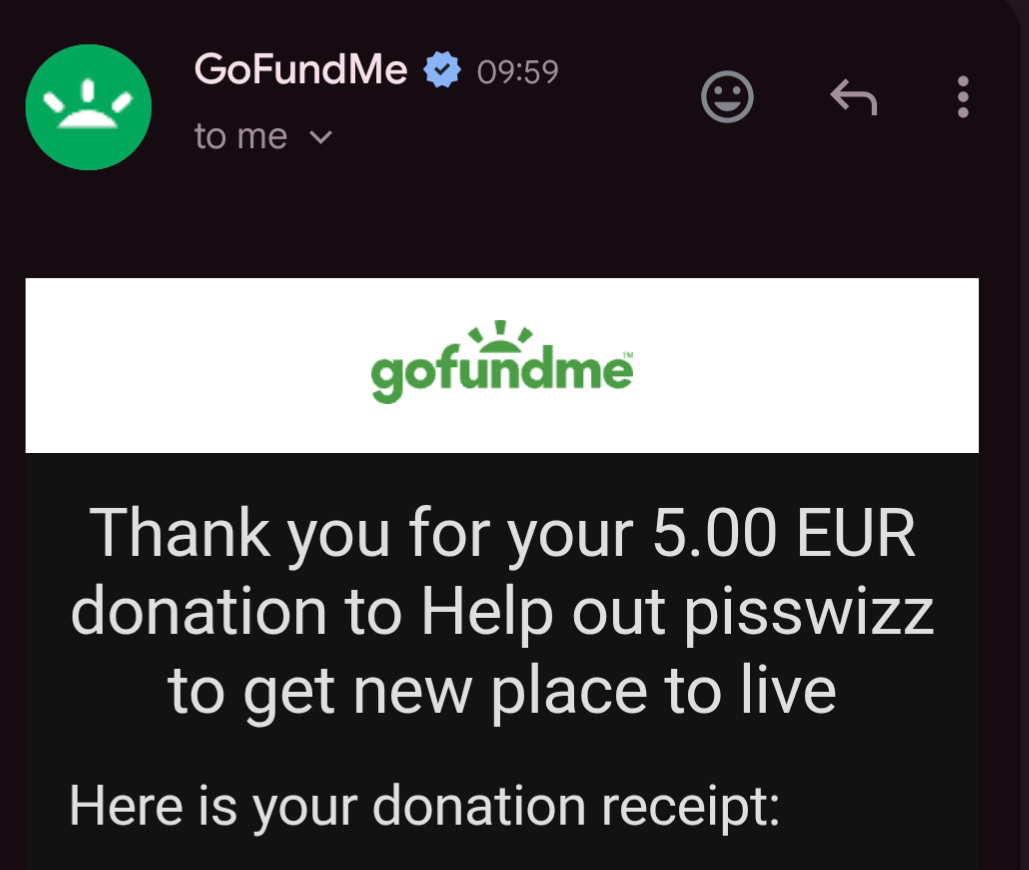Add an emoji reaction to the email
Image resolution: width=1029 pixels, height=870 pixels.
coord(726,97)
